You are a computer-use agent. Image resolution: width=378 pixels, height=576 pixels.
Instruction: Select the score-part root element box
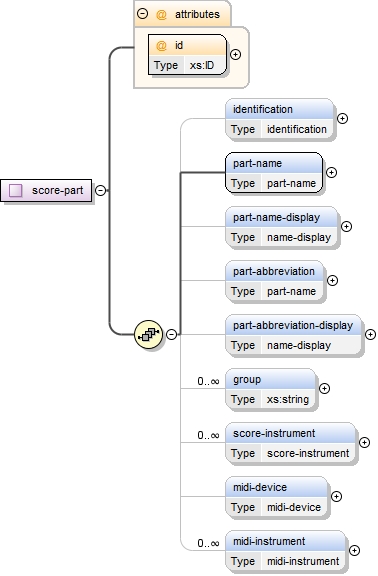[x=46, y=191]
